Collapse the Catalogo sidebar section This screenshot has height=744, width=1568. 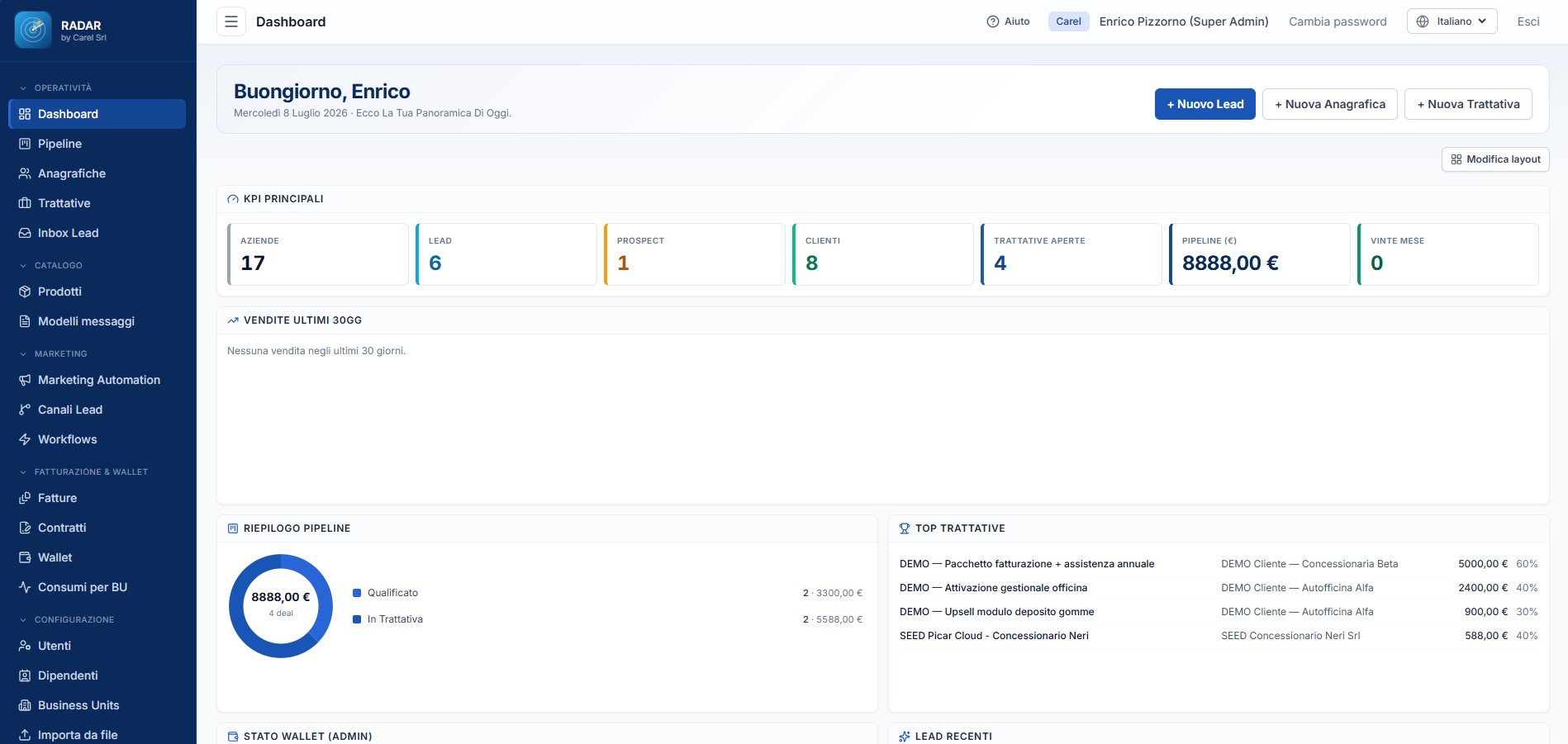[50, 265]
